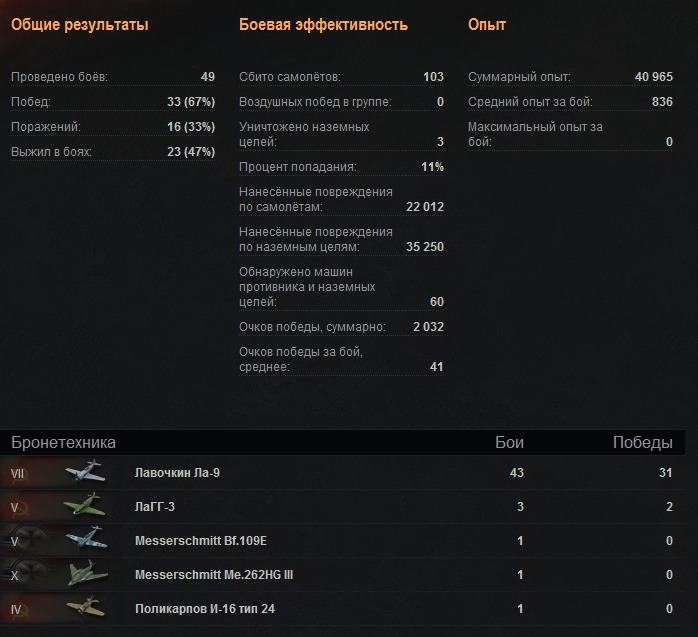Sort table by the Победы column header

coord(643,442)
